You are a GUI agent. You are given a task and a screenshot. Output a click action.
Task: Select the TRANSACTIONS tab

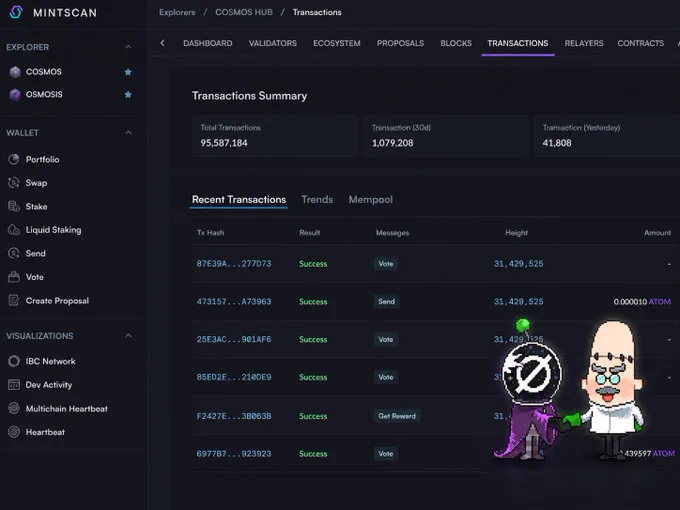518,43
